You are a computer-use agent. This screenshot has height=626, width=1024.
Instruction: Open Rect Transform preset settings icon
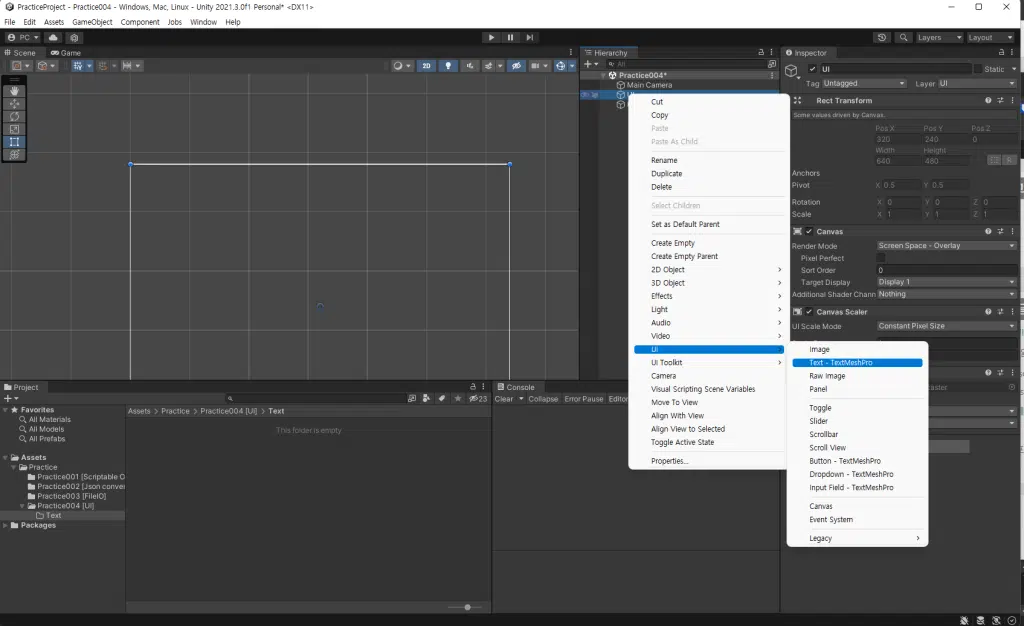1000,101
